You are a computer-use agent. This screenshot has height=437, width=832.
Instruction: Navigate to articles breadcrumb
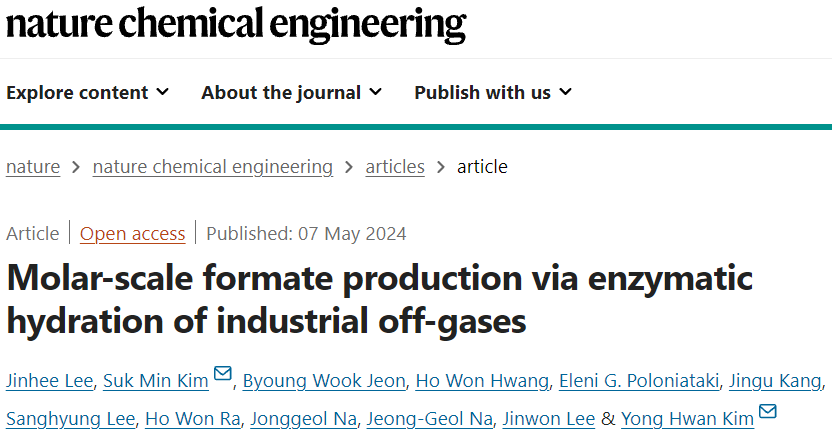(395, 167)
